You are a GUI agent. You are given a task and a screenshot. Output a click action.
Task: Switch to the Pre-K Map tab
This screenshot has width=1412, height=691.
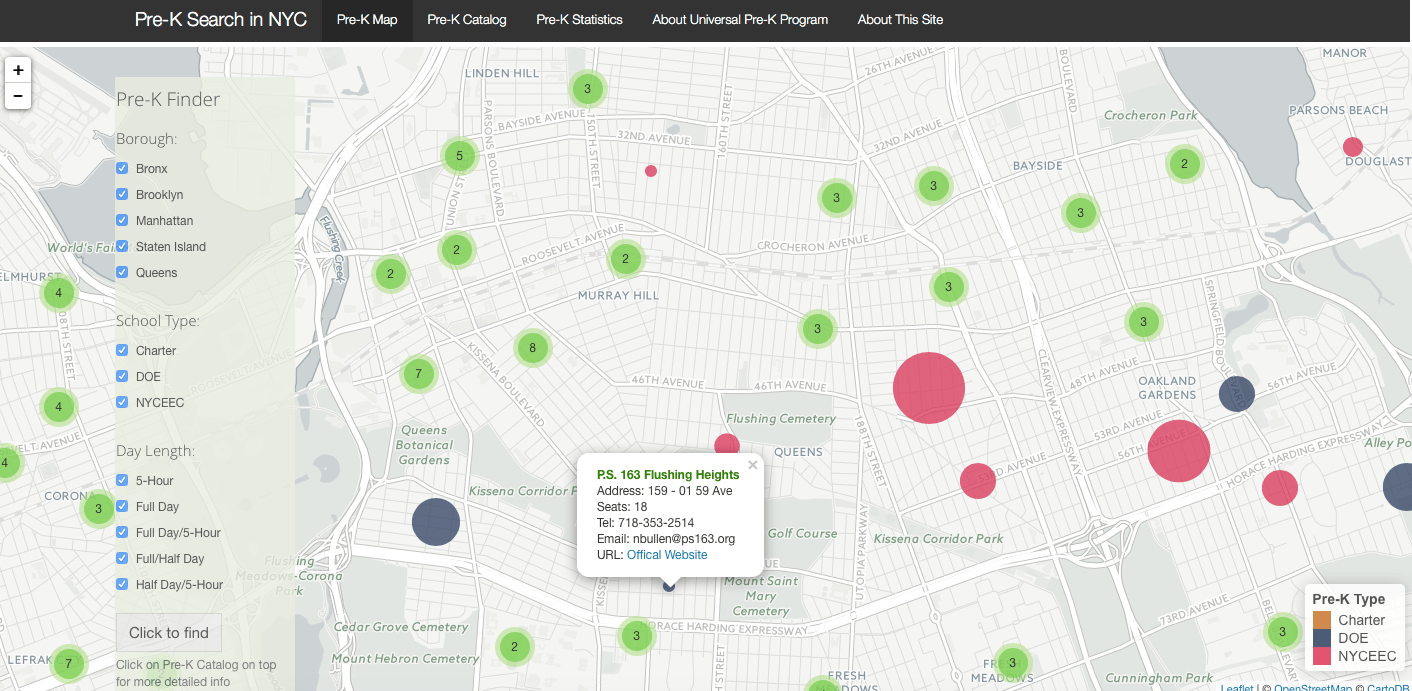click(x=367, y=20)
